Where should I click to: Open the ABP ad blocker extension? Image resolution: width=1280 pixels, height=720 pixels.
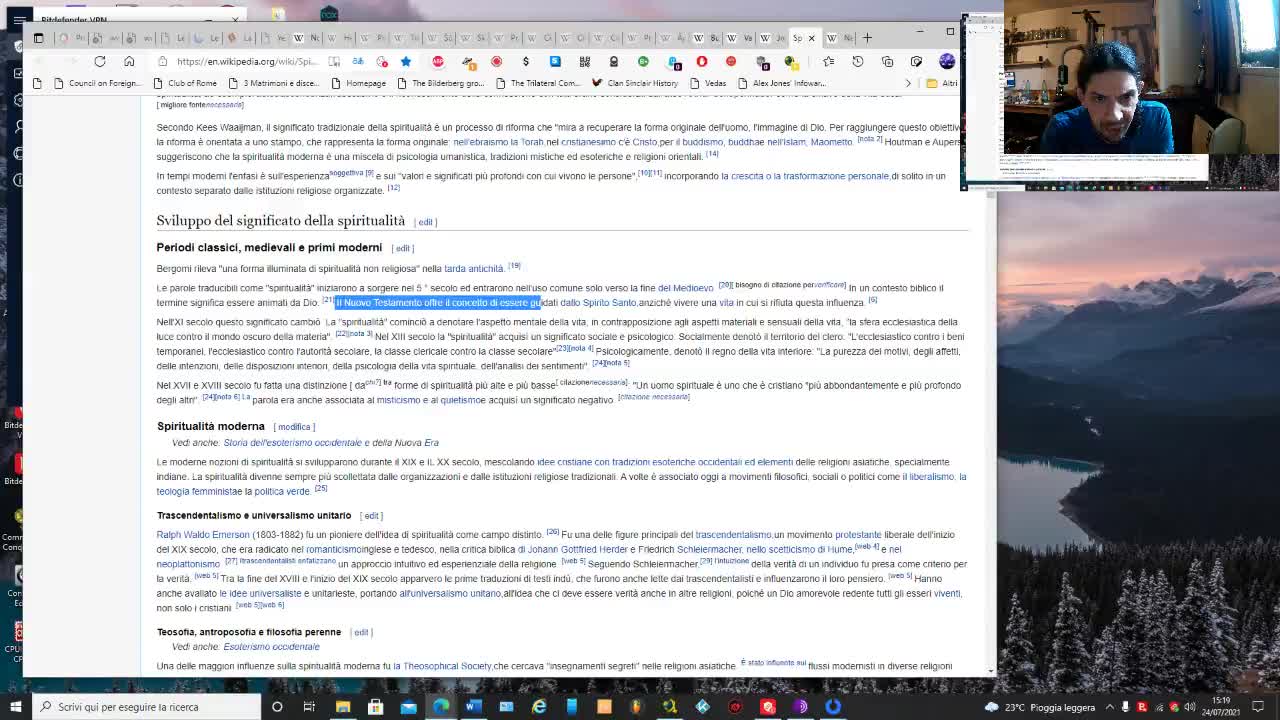click(438, 61)
